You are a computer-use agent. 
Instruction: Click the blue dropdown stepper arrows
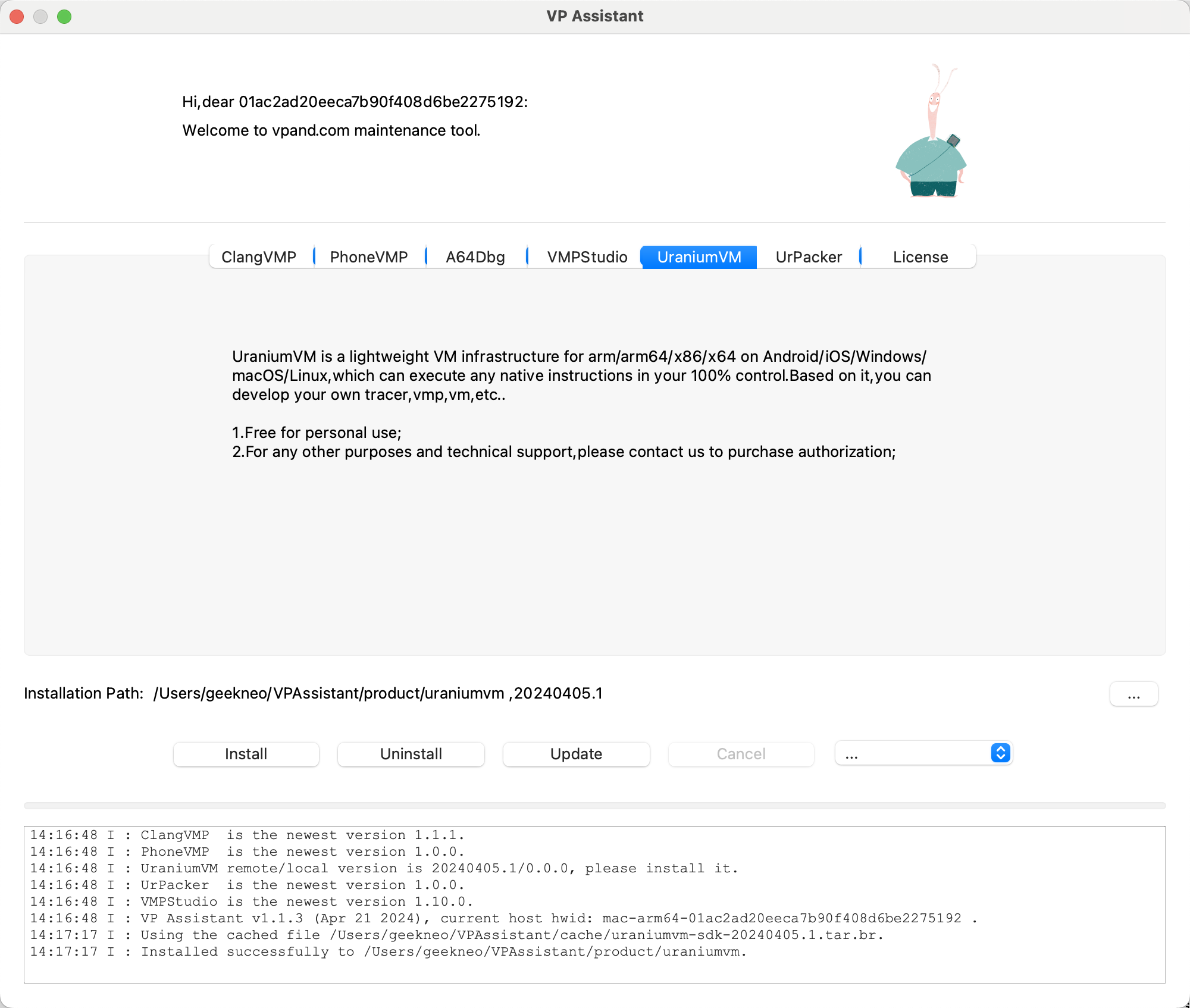click(x=1000, y=753)
